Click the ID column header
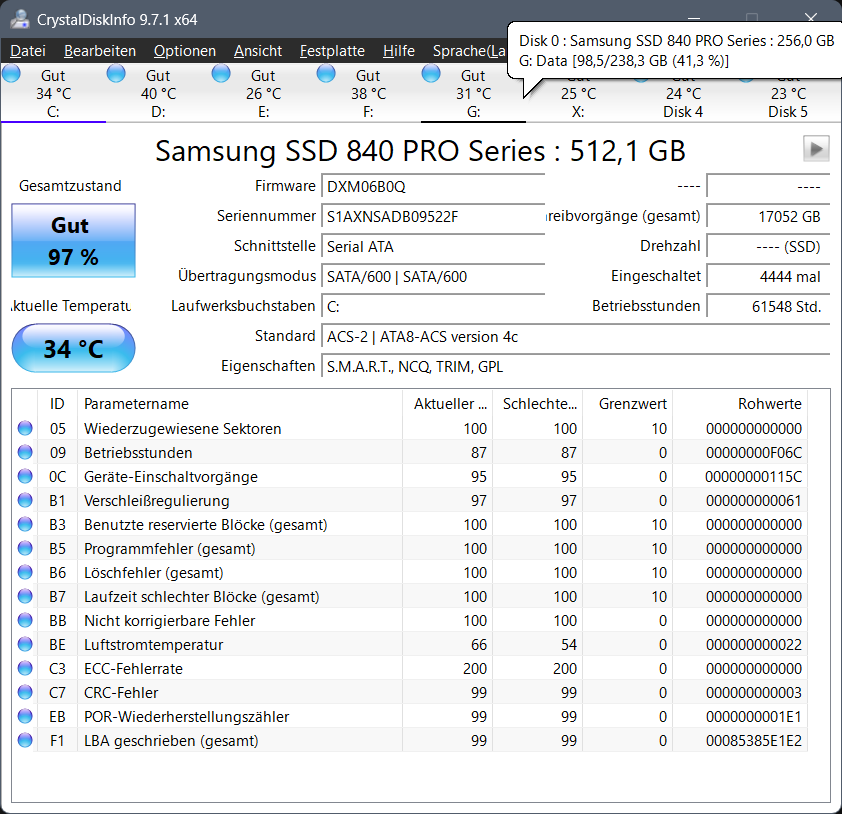The image size is (842, 814). click(x=57, y=404)
